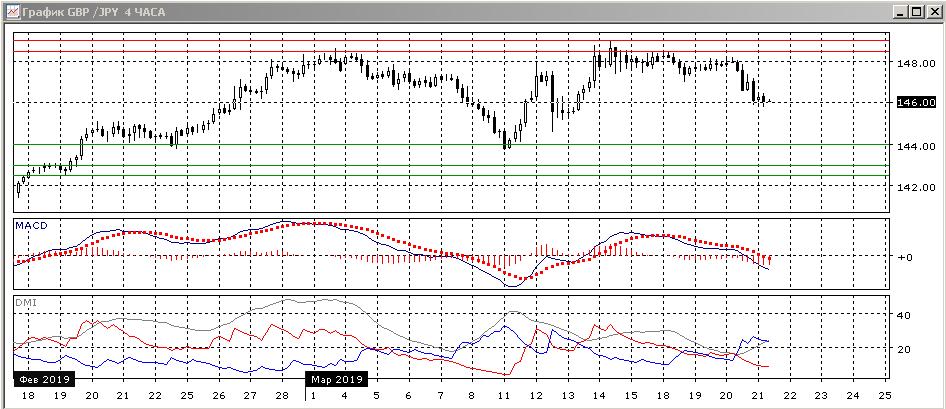The height and width of the screenshot is (409, 946).
Task: Click the DMI 40 level label
Action: pos(903,315)
